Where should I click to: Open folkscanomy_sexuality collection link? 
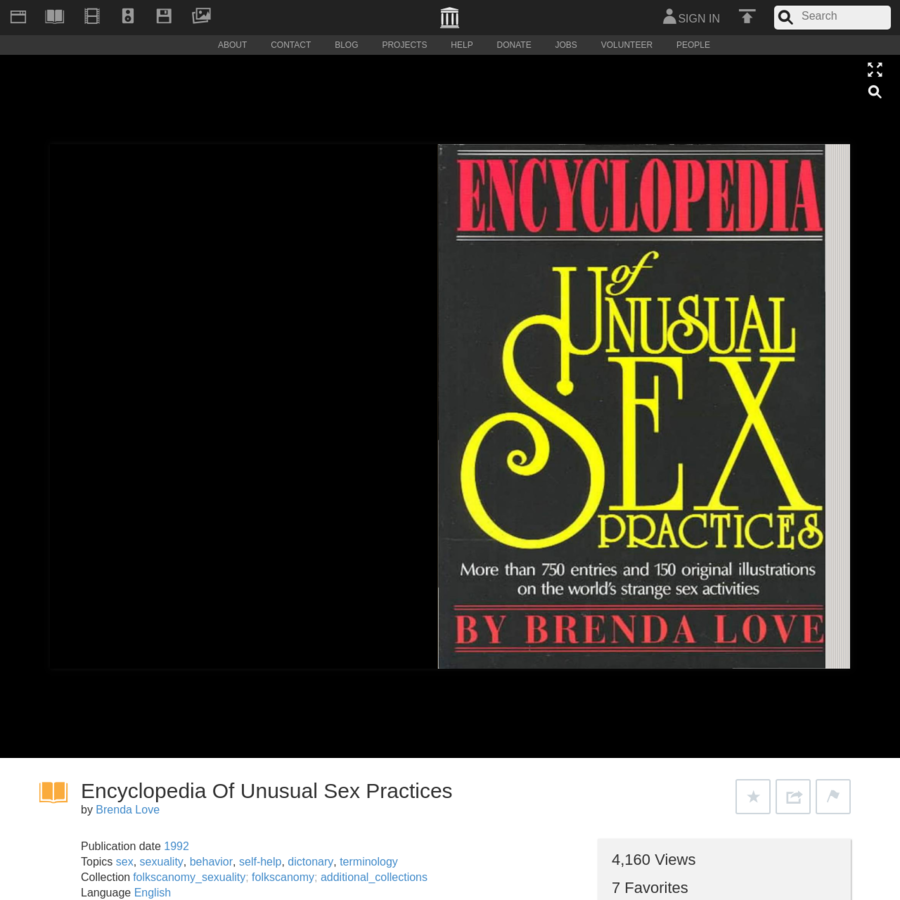coord(189,877)
